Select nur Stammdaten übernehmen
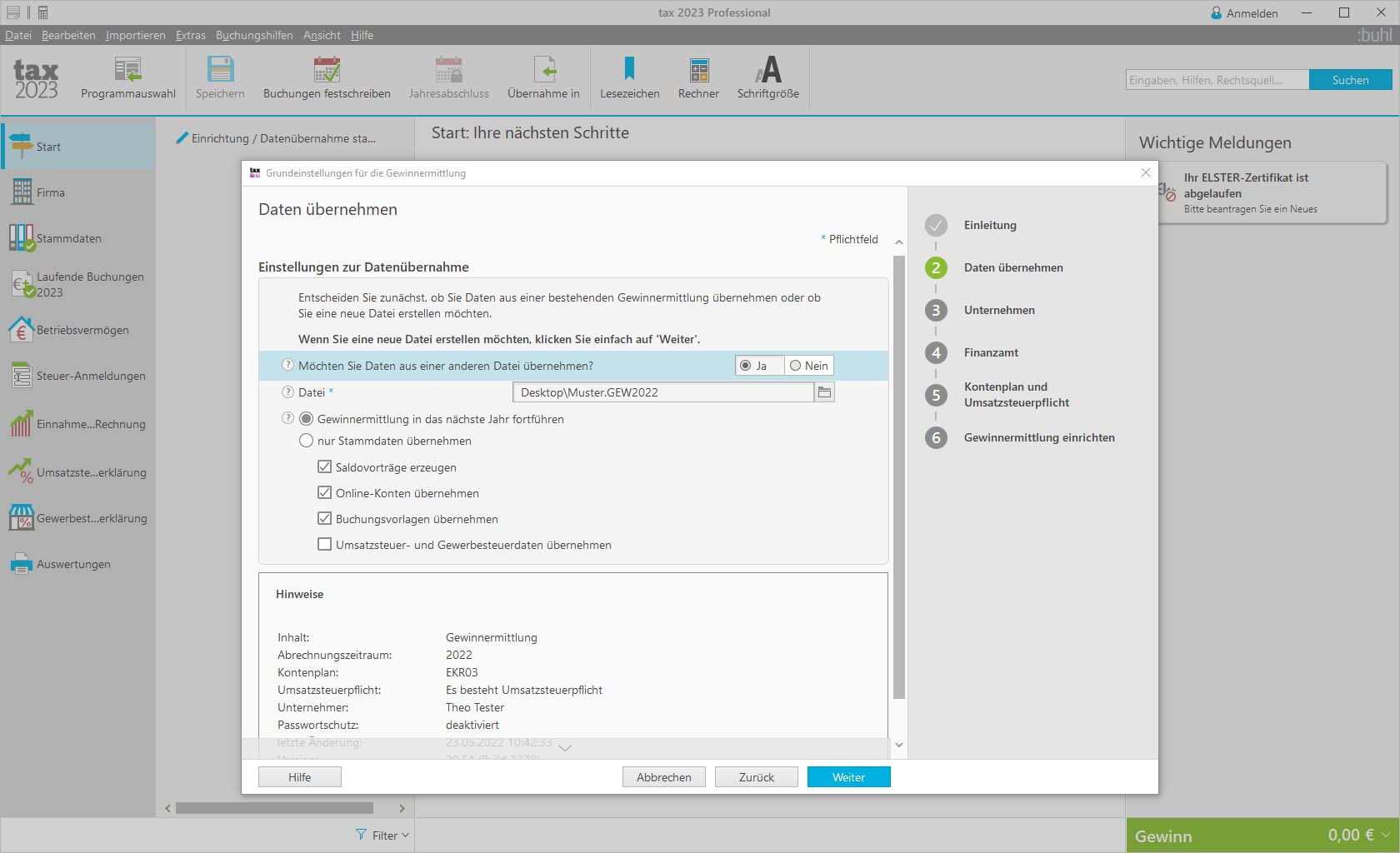 point(307,441)
